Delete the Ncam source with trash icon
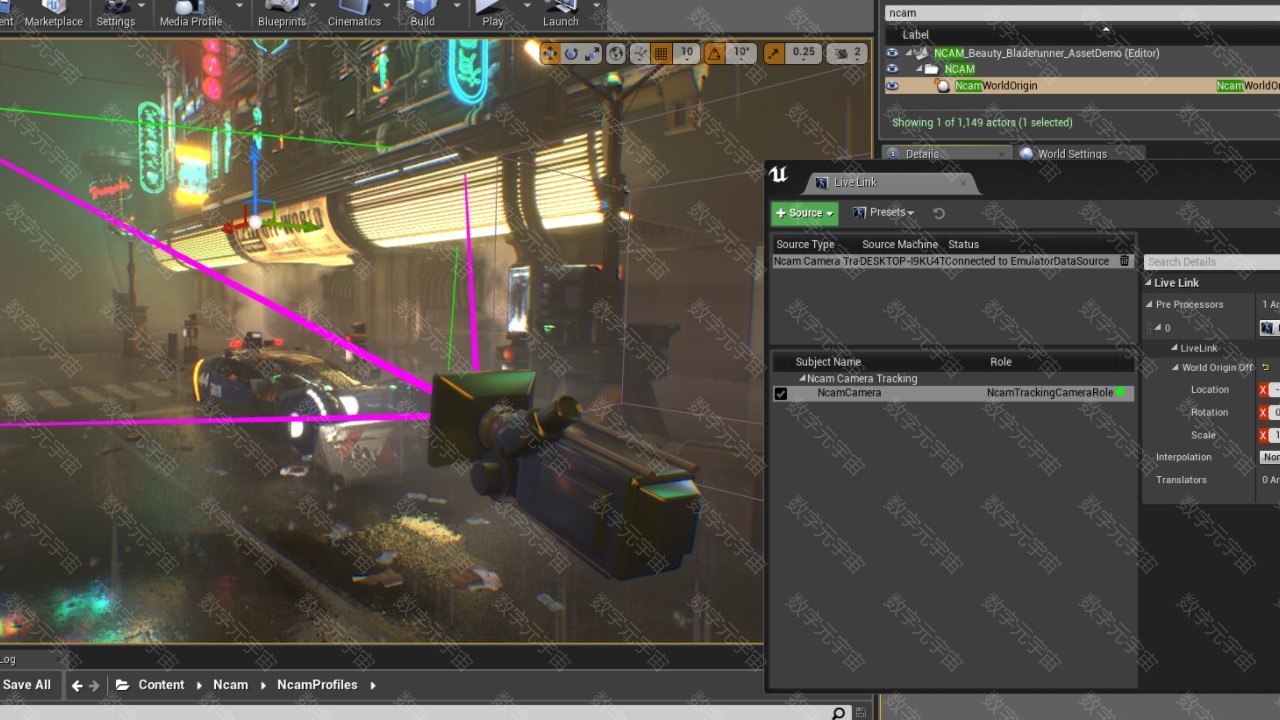Screen dimensions: 1280x720 pos(1124,261)
